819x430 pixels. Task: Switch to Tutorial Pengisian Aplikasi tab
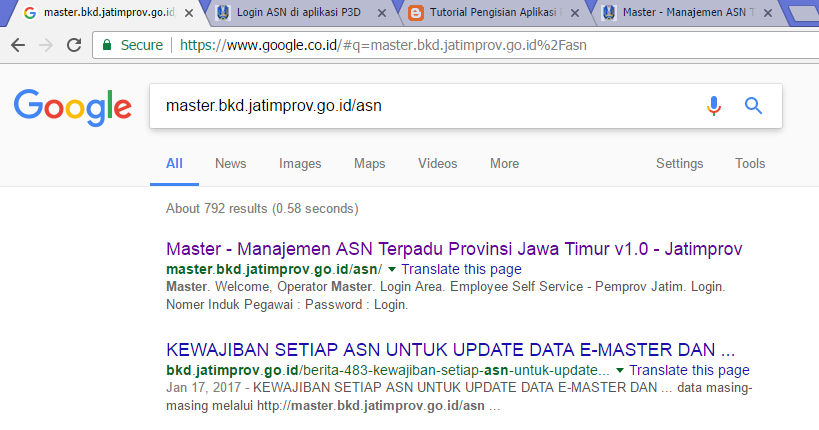click(493, 13)
